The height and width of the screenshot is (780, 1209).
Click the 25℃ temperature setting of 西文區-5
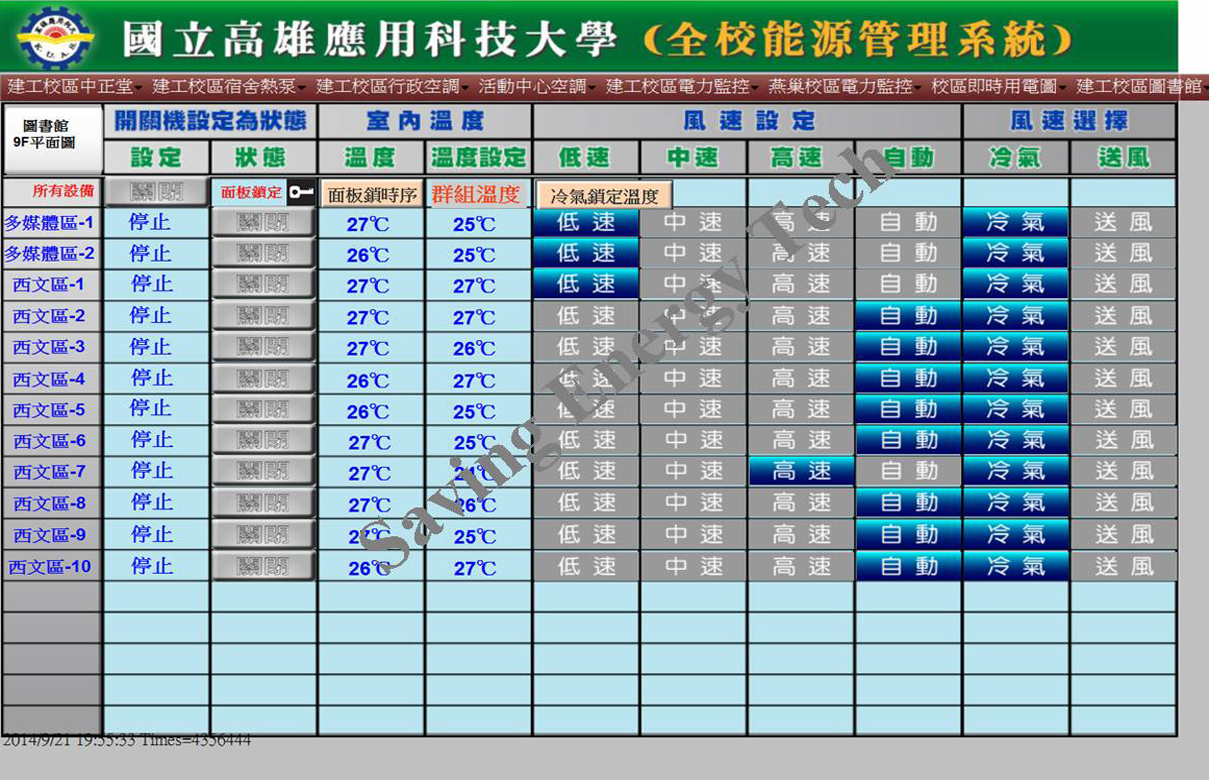474,412
